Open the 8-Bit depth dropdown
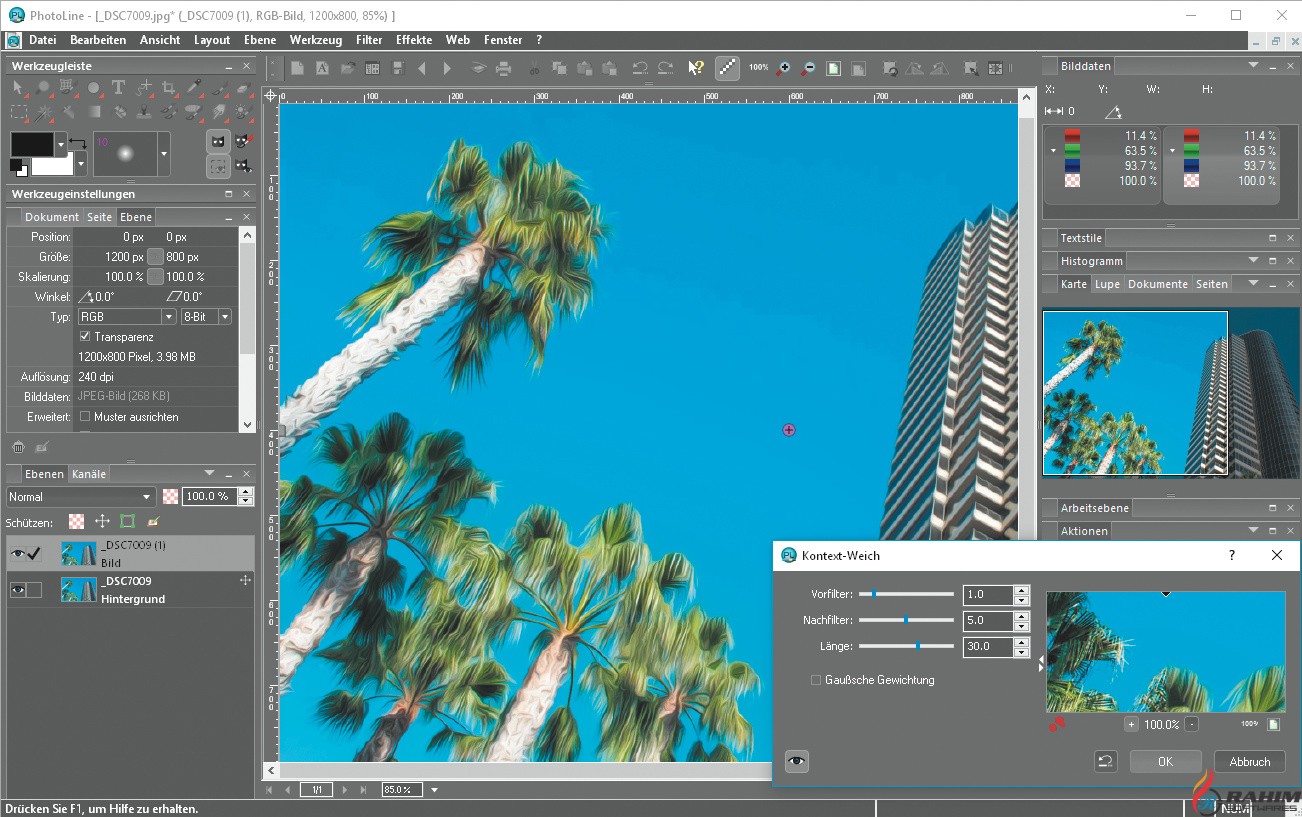Viewport: 1302px width, 817px height. click(x=206, y=317)
